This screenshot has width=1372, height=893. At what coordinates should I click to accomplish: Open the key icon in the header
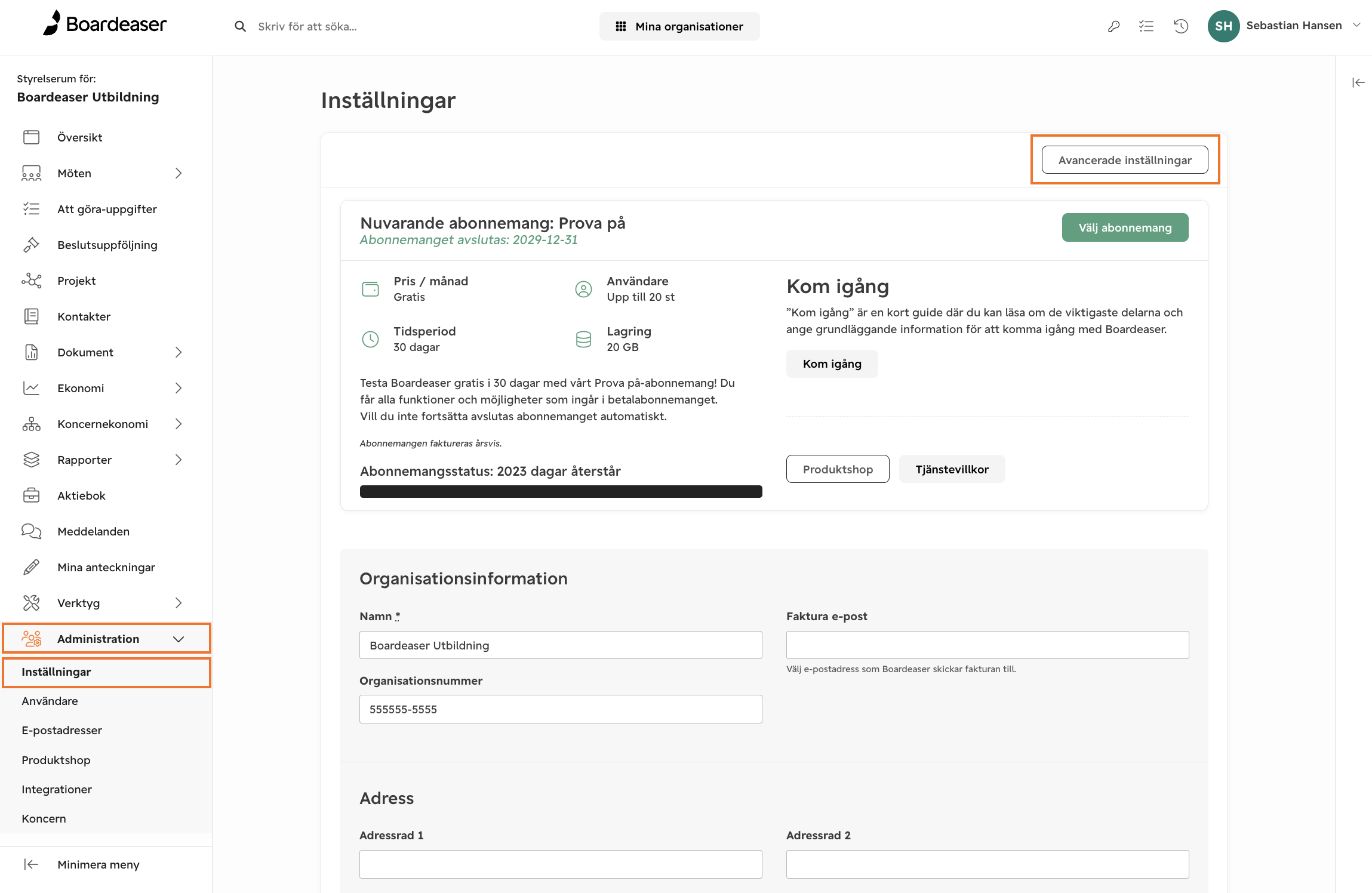[1113, 26]
